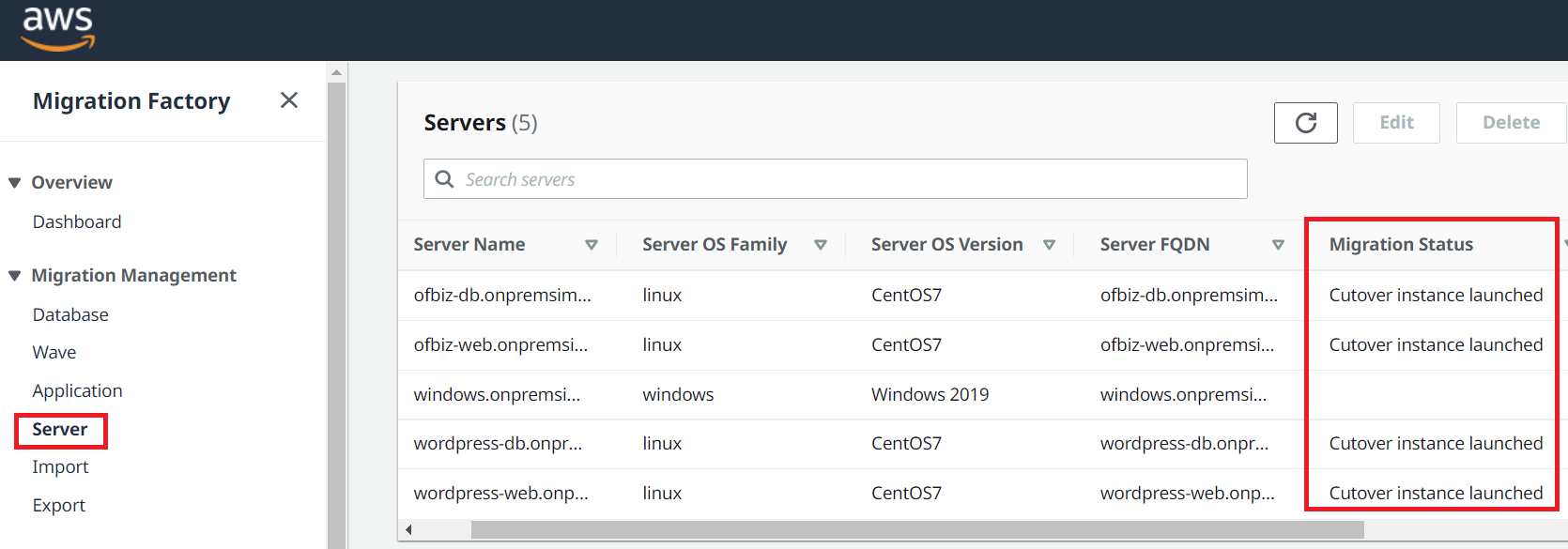Open Server OS Family column filter arrow
This screenshot has width=1568, height=549.
pyautogui.click(x=821, y=245)
